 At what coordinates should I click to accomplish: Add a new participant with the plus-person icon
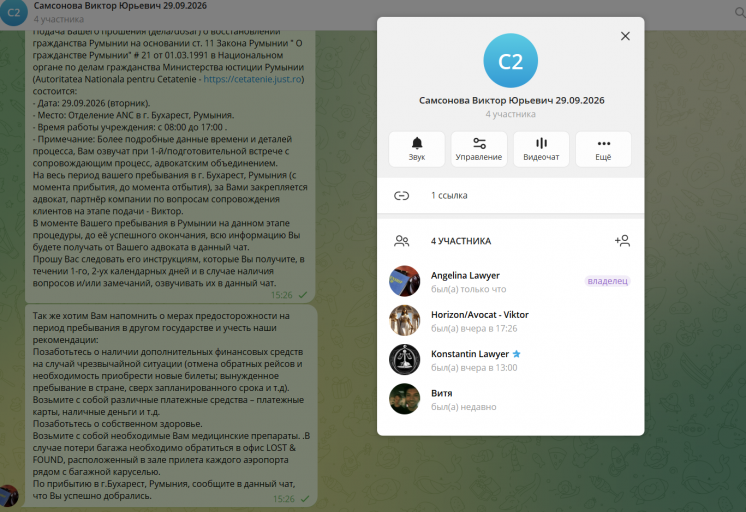tap(622, 241)
